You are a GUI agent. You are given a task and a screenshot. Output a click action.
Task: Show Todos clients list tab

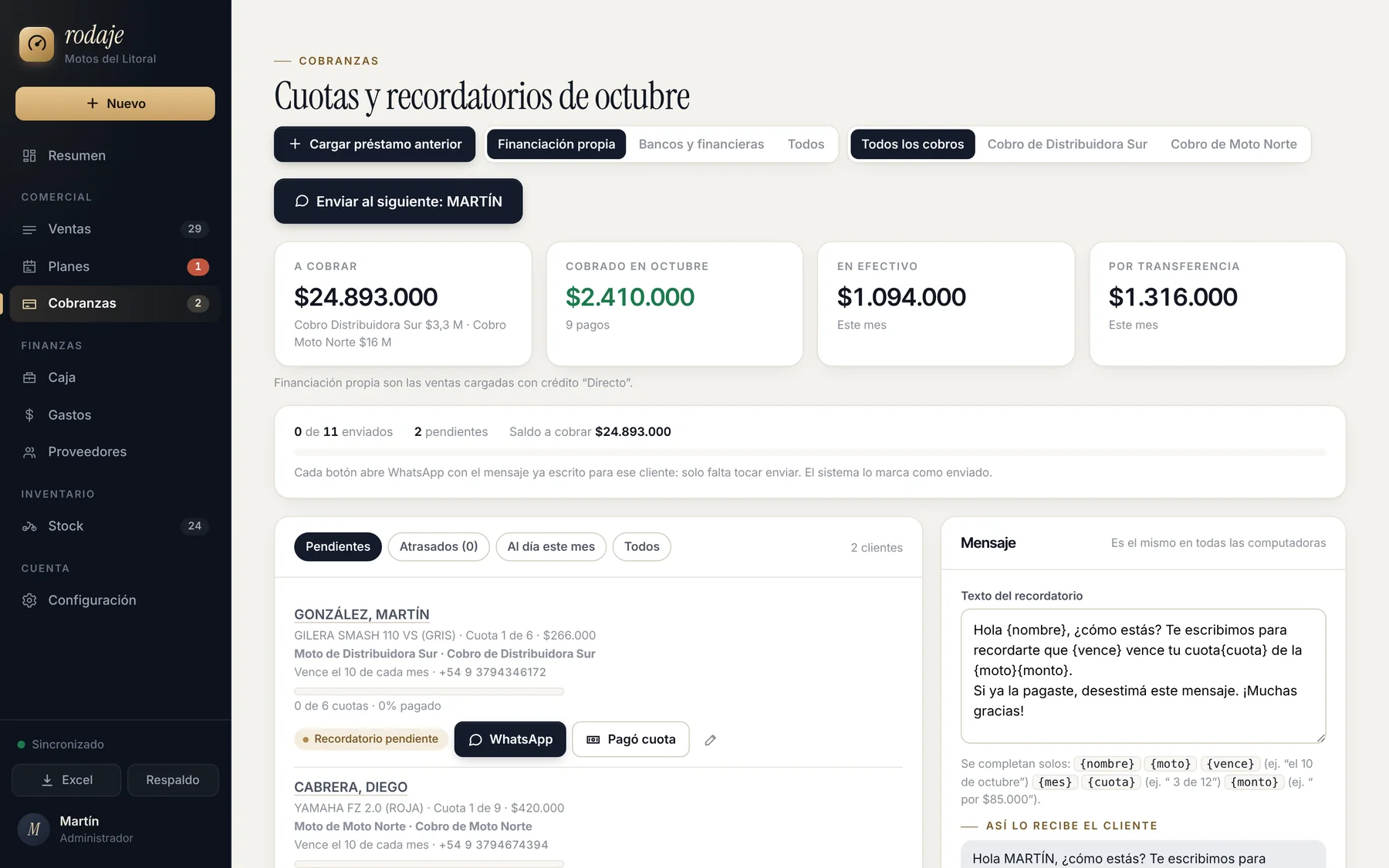coord(642,546)
